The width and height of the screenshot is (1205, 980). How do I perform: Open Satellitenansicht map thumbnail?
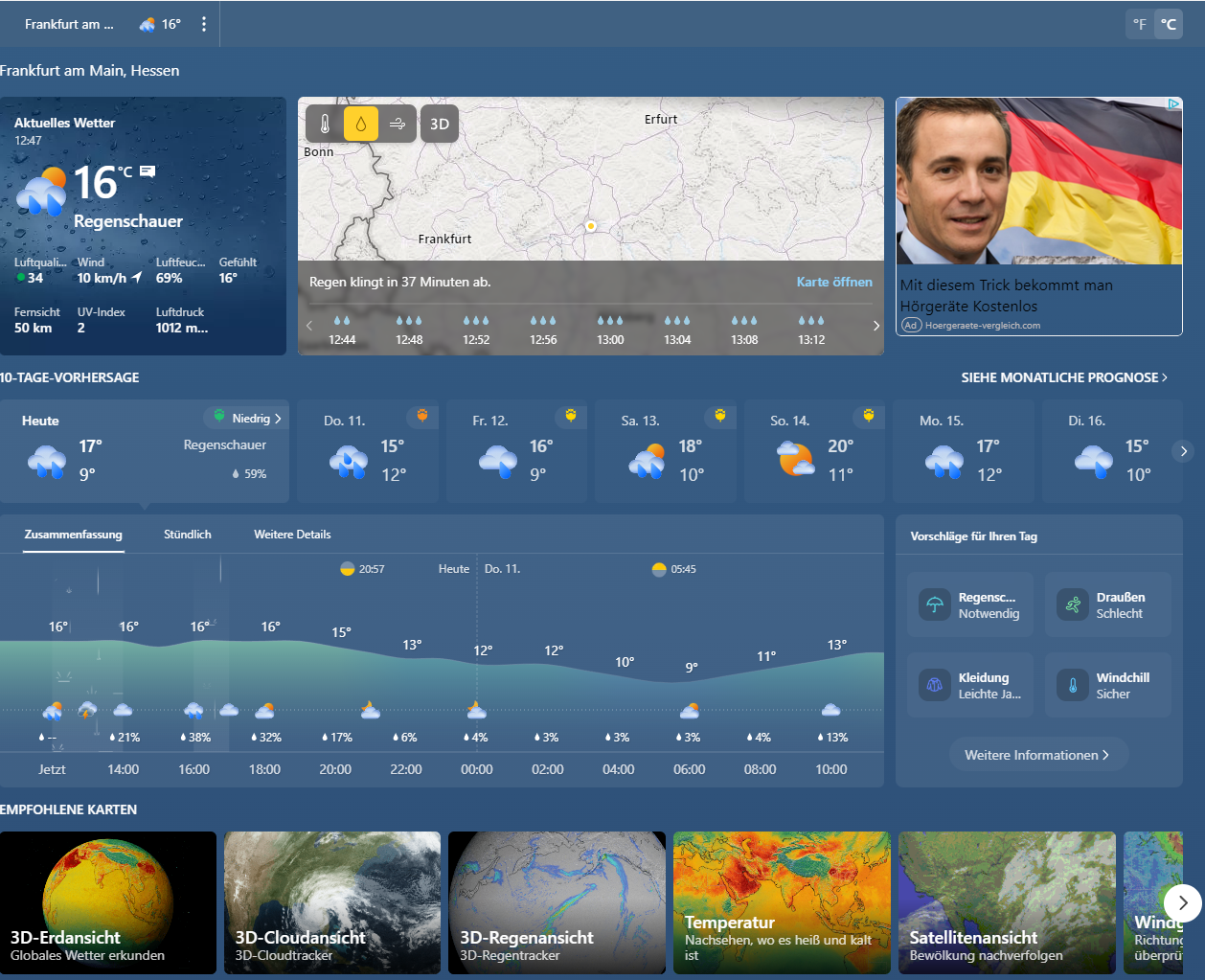pos(1007,902)
